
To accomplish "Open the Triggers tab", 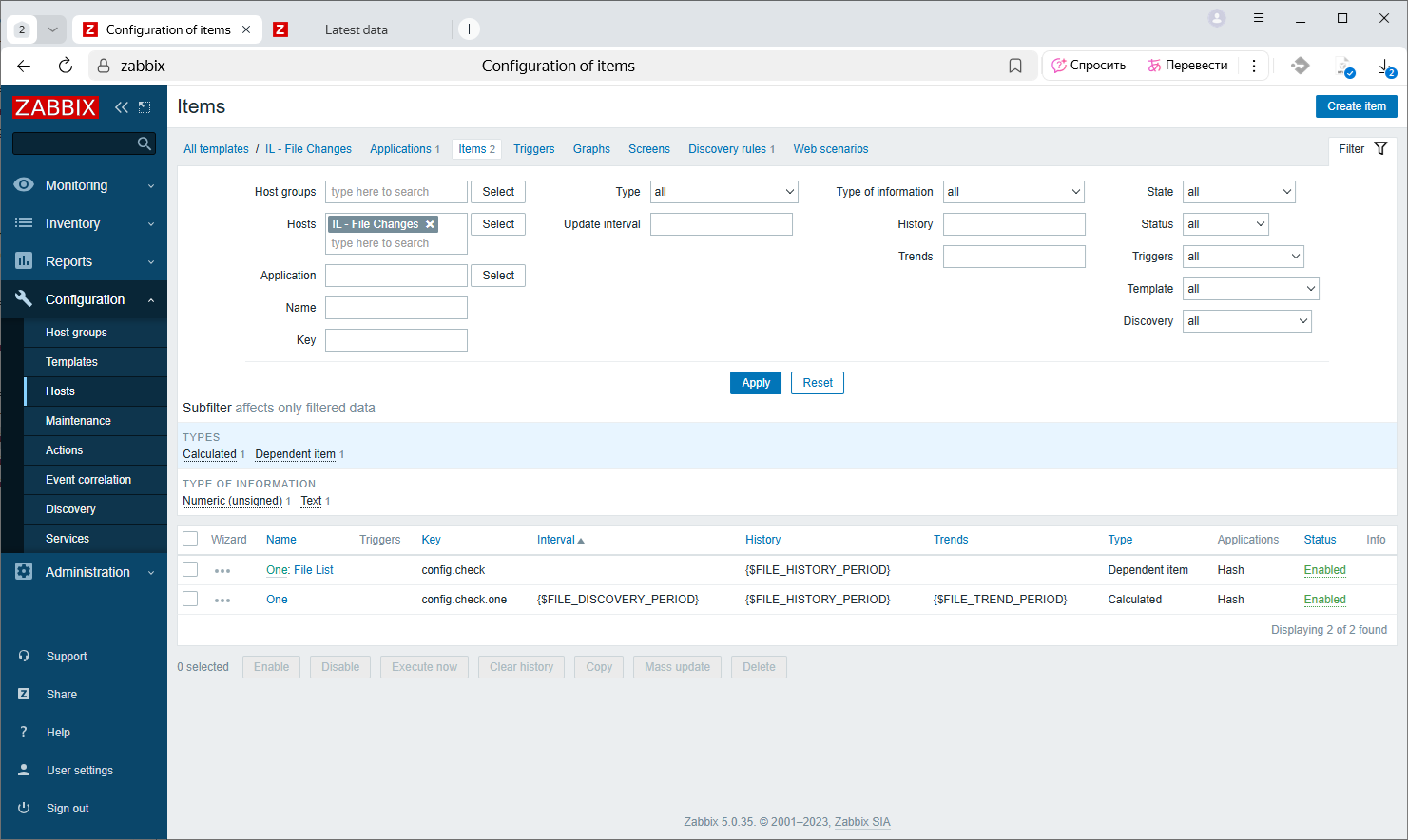I will [x=533, y=149].
